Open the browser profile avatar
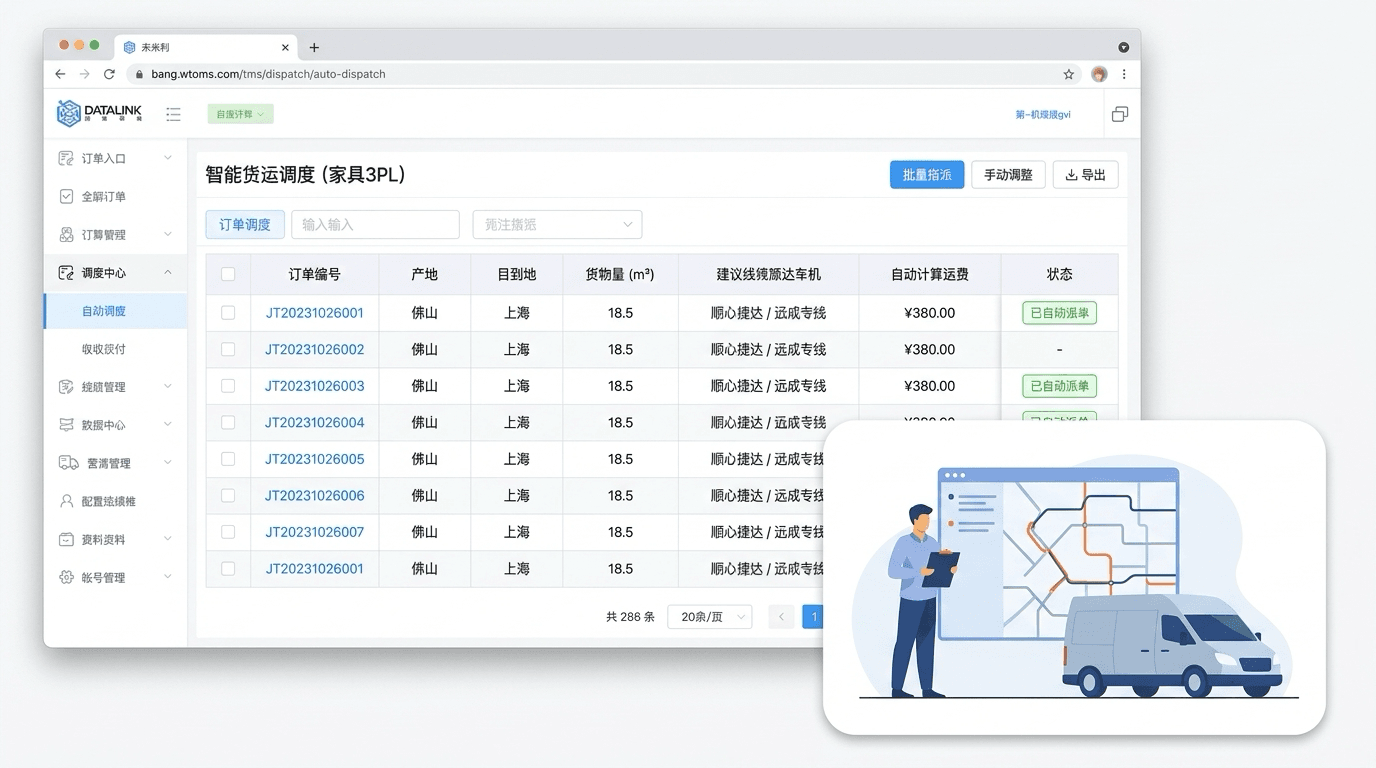Viewport: 1376px width, 768px height. pos(1099,74)
